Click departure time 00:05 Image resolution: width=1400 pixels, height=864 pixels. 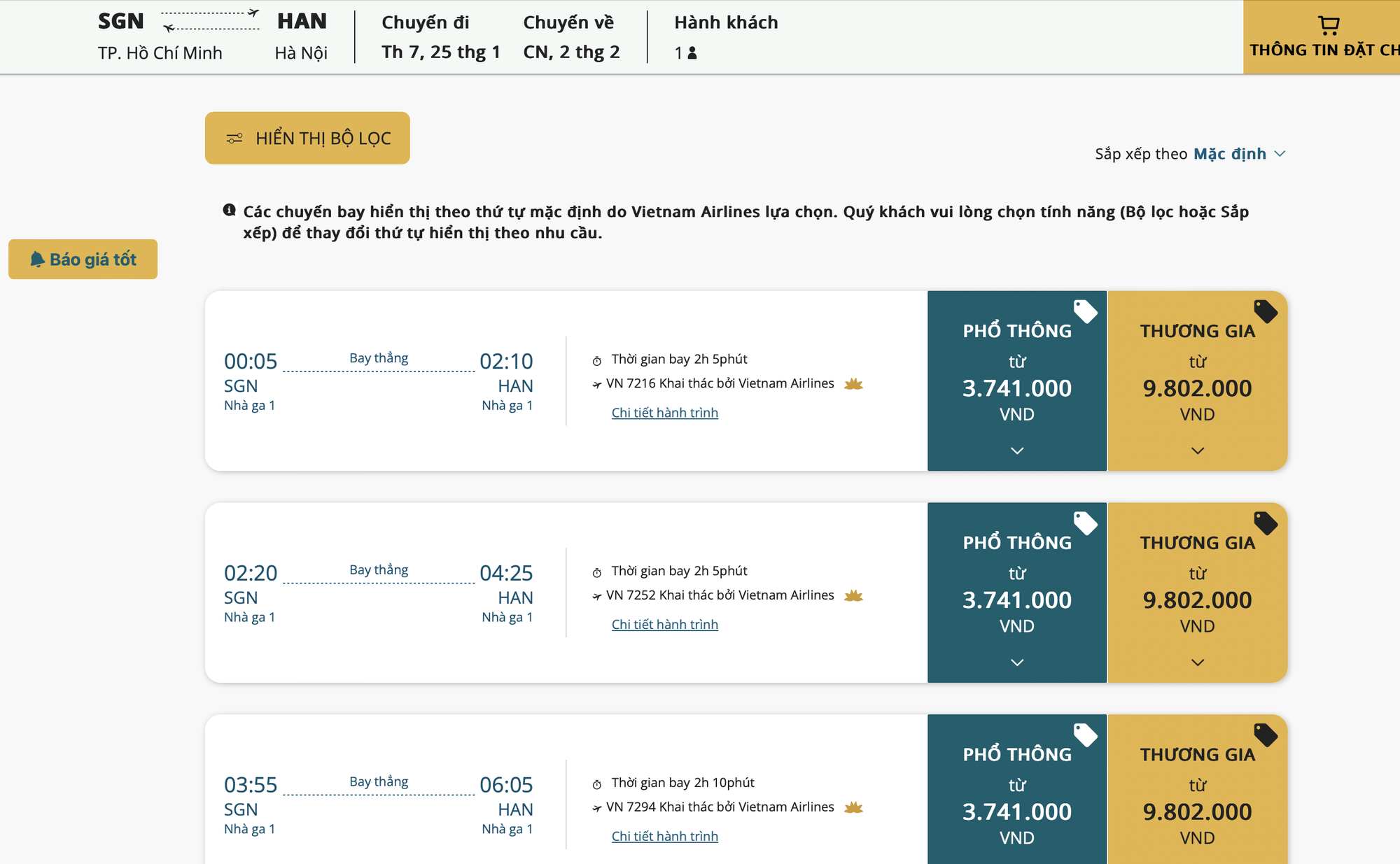click(x=251, y=362)
